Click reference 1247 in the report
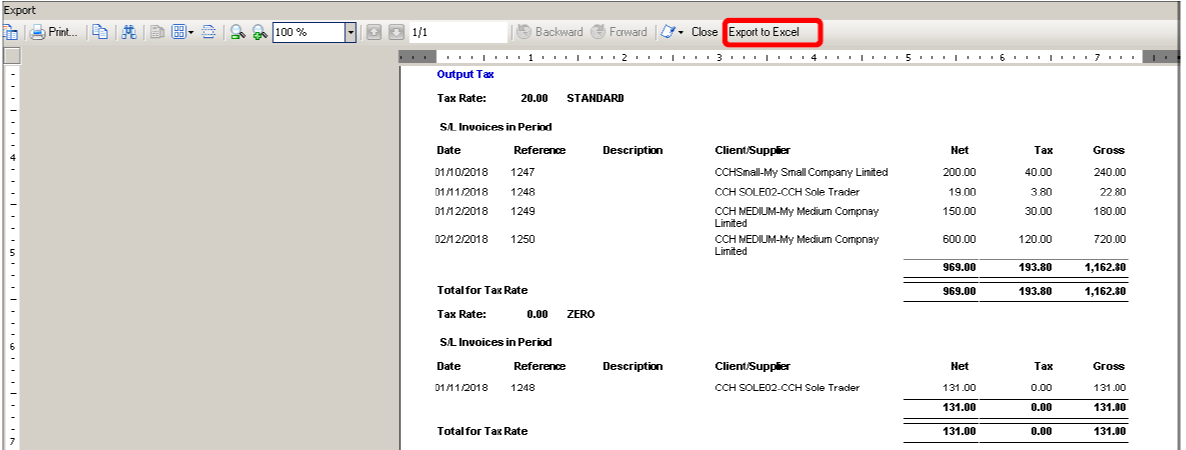This screenshot has height=450, width=1186. point(523,172)
